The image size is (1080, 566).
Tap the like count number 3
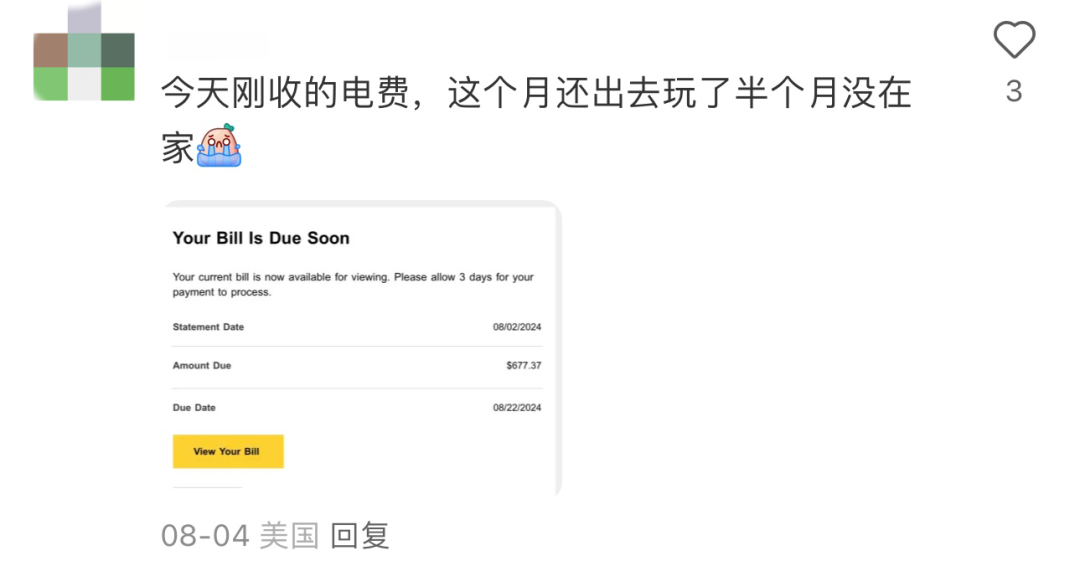[1014, 92]
